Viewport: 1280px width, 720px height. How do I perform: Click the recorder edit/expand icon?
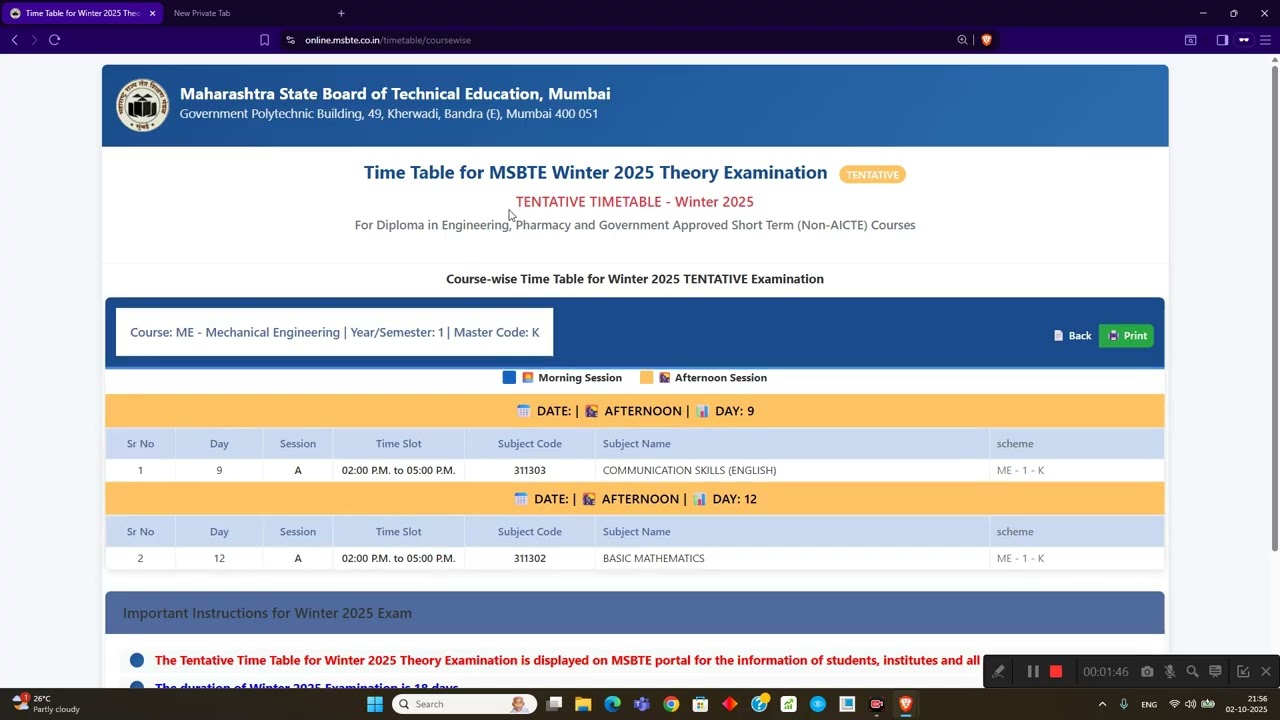pyautogui.click(x=1243, y=672)
